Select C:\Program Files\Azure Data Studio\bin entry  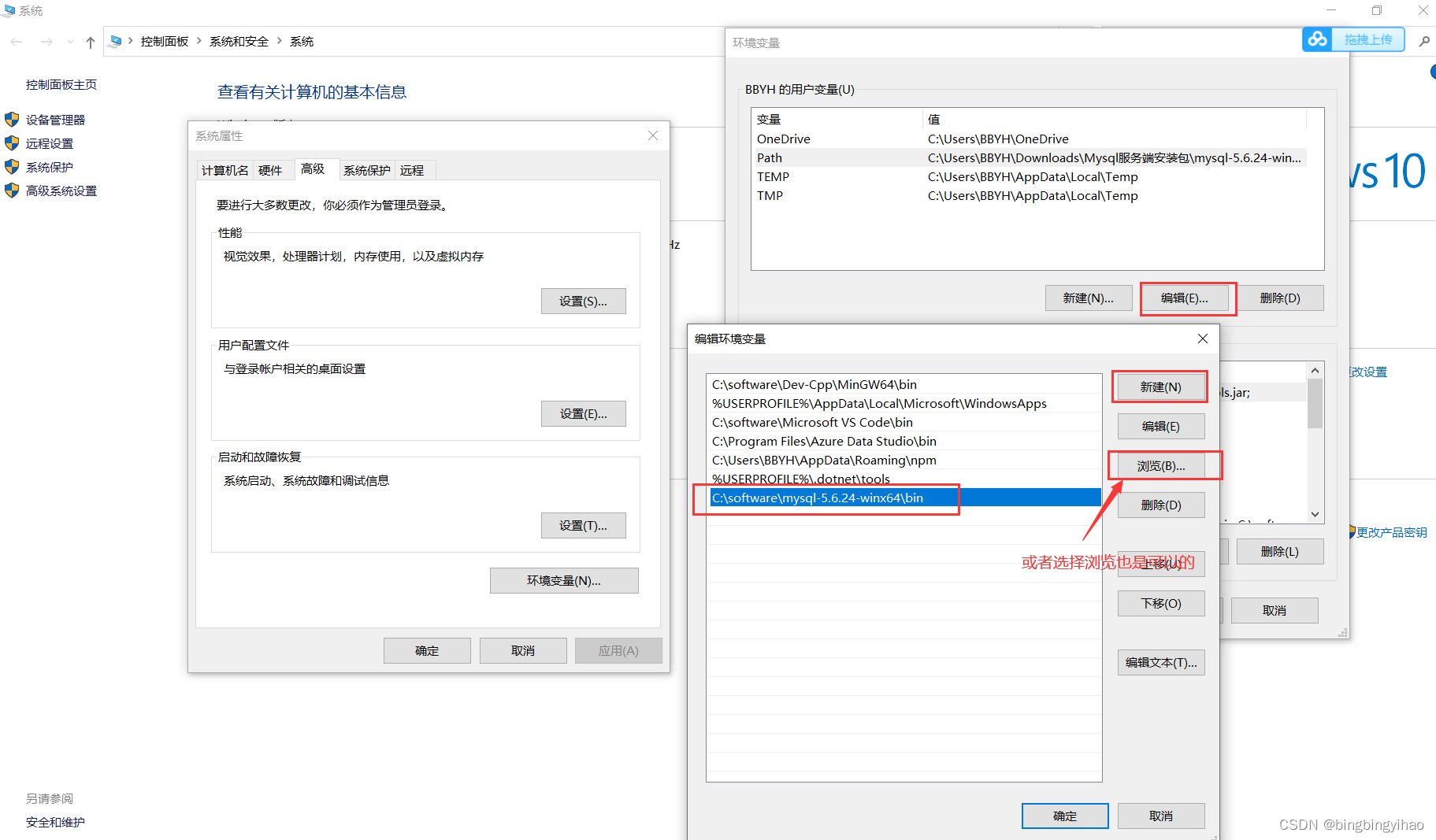click(904, 441)
